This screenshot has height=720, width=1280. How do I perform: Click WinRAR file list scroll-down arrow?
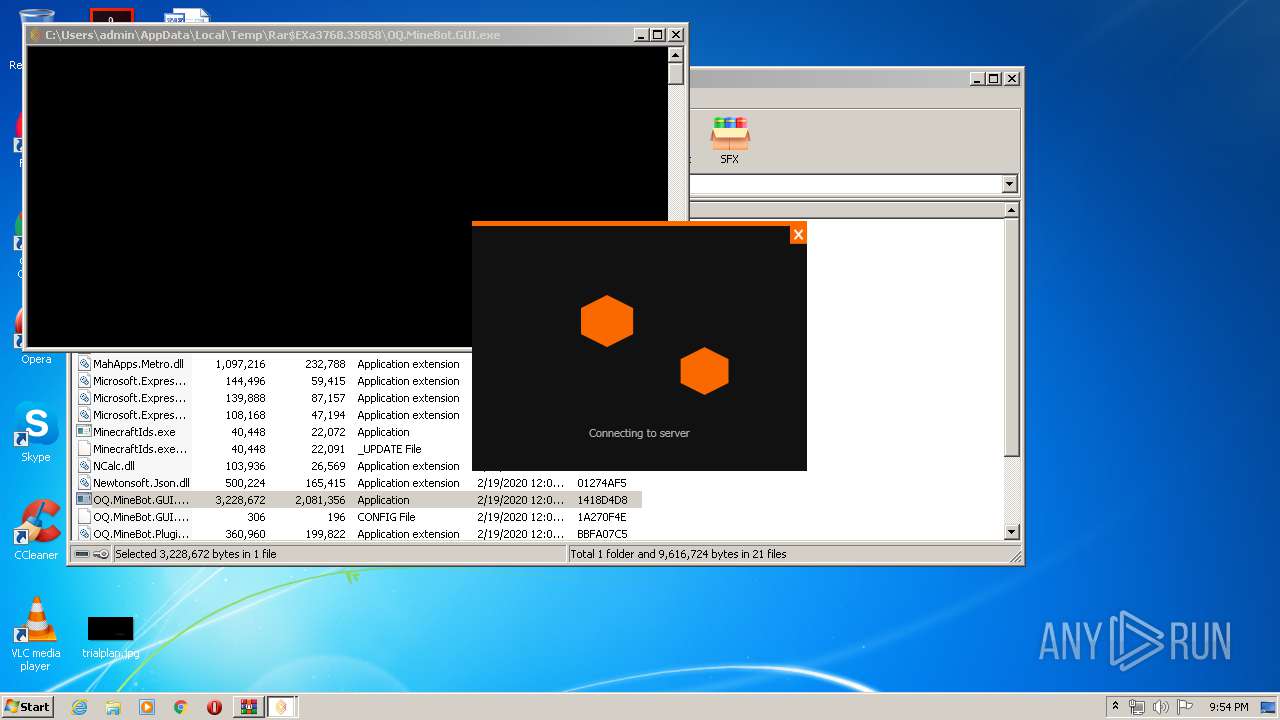[x=1011, y=533]
